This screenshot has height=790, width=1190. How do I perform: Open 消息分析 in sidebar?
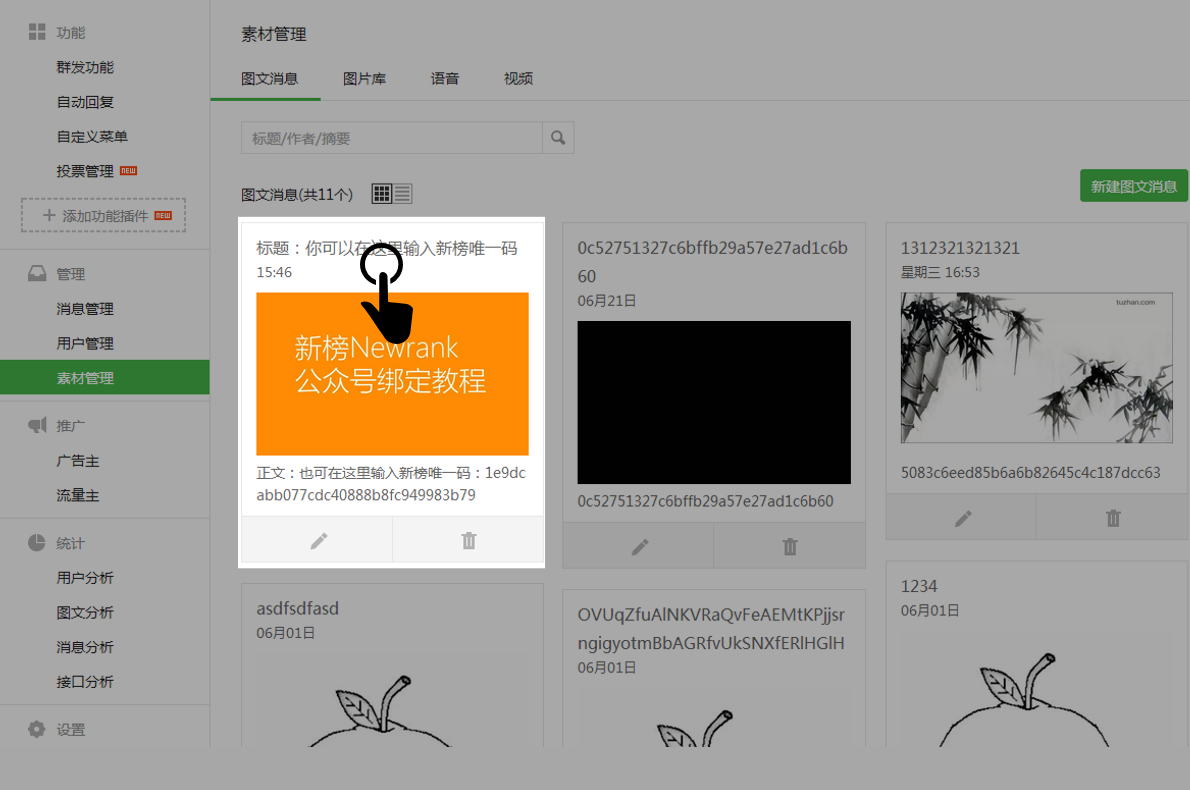pyautogui.click(x=85, y=647)
